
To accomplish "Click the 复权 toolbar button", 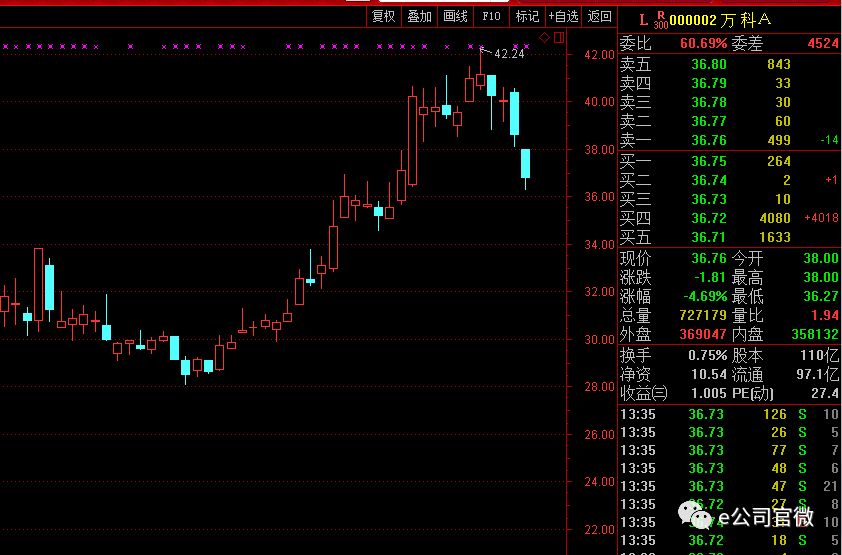I will click(384, 17).
